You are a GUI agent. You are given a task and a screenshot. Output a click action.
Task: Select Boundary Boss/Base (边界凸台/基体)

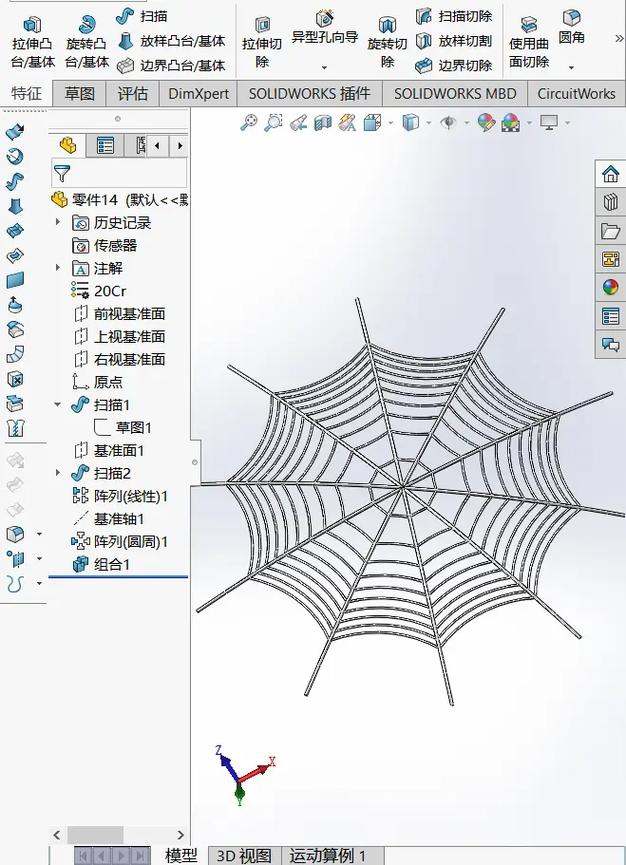[x=172, y=66]
